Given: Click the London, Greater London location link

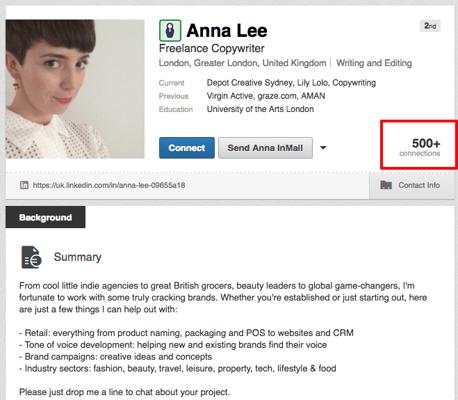Looking at the screenshot, I should point(243,63).
